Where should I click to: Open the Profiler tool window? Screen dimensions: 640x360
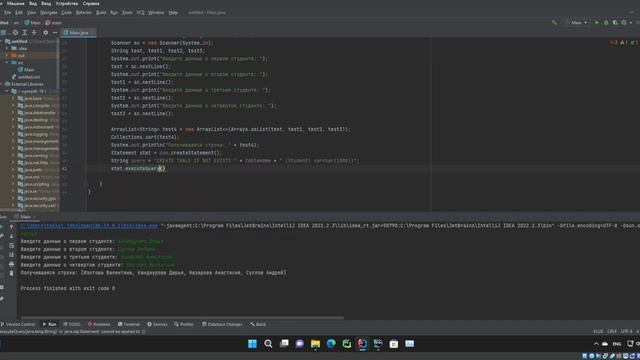coord(184,324)
